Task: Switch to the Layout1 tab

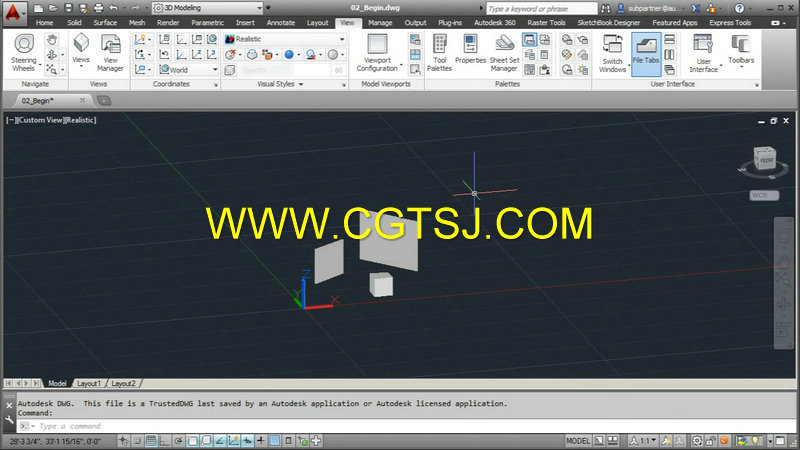Action: (89, 383)
